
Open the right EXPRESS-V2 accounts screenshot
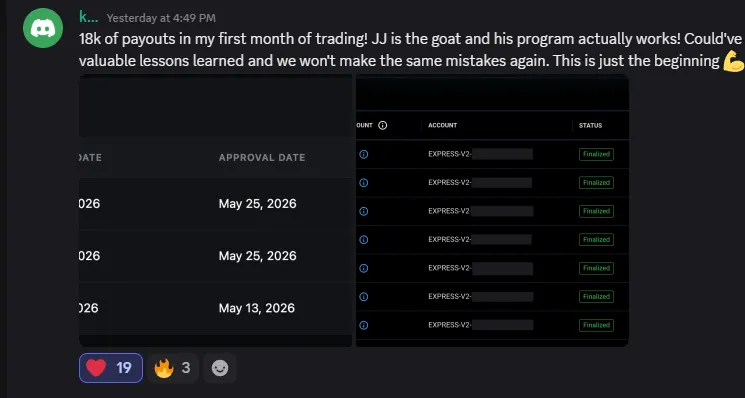[x=492, y=210]
